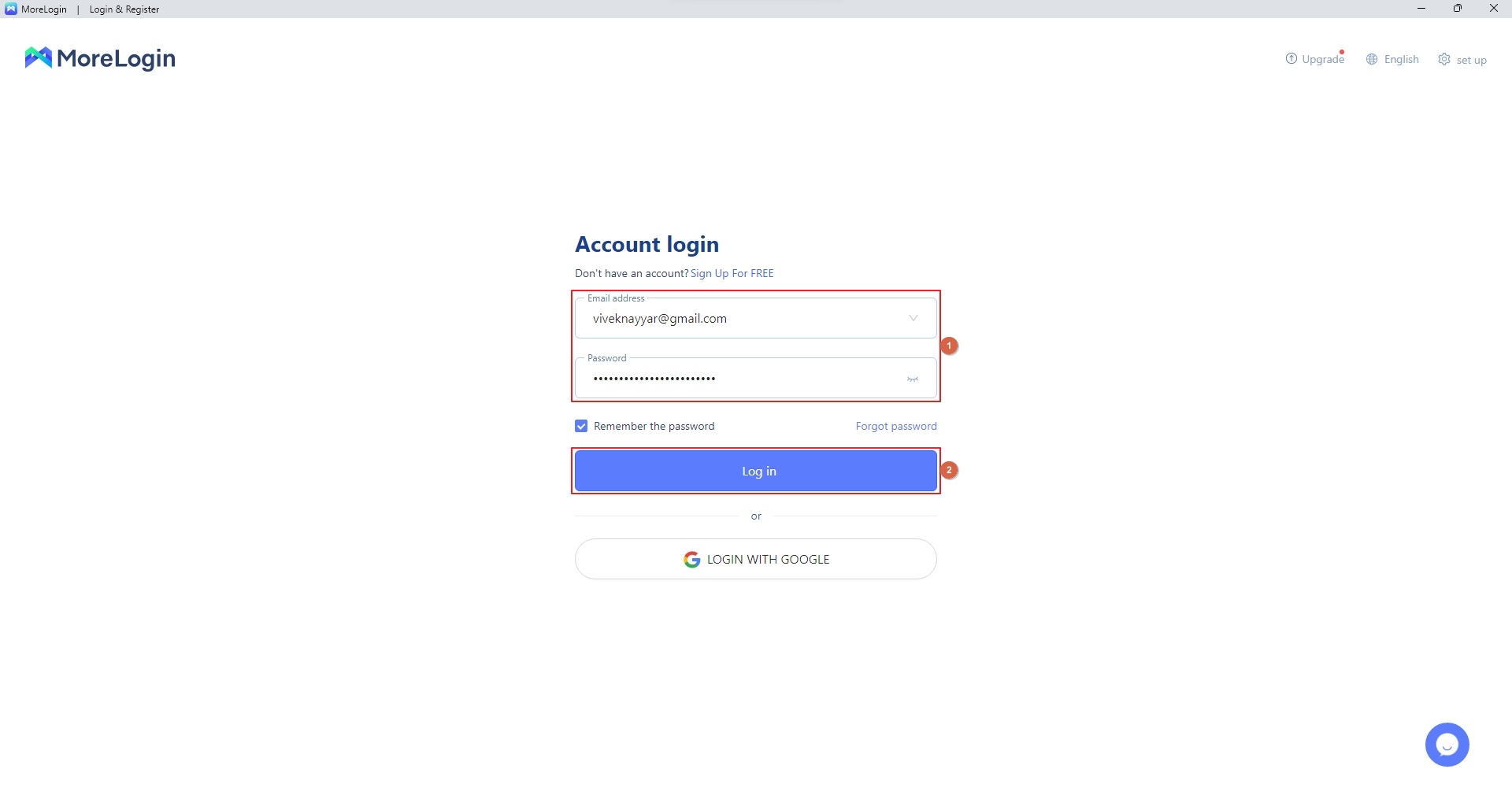Click the Sign Up For FREE link

coord(732,273)
